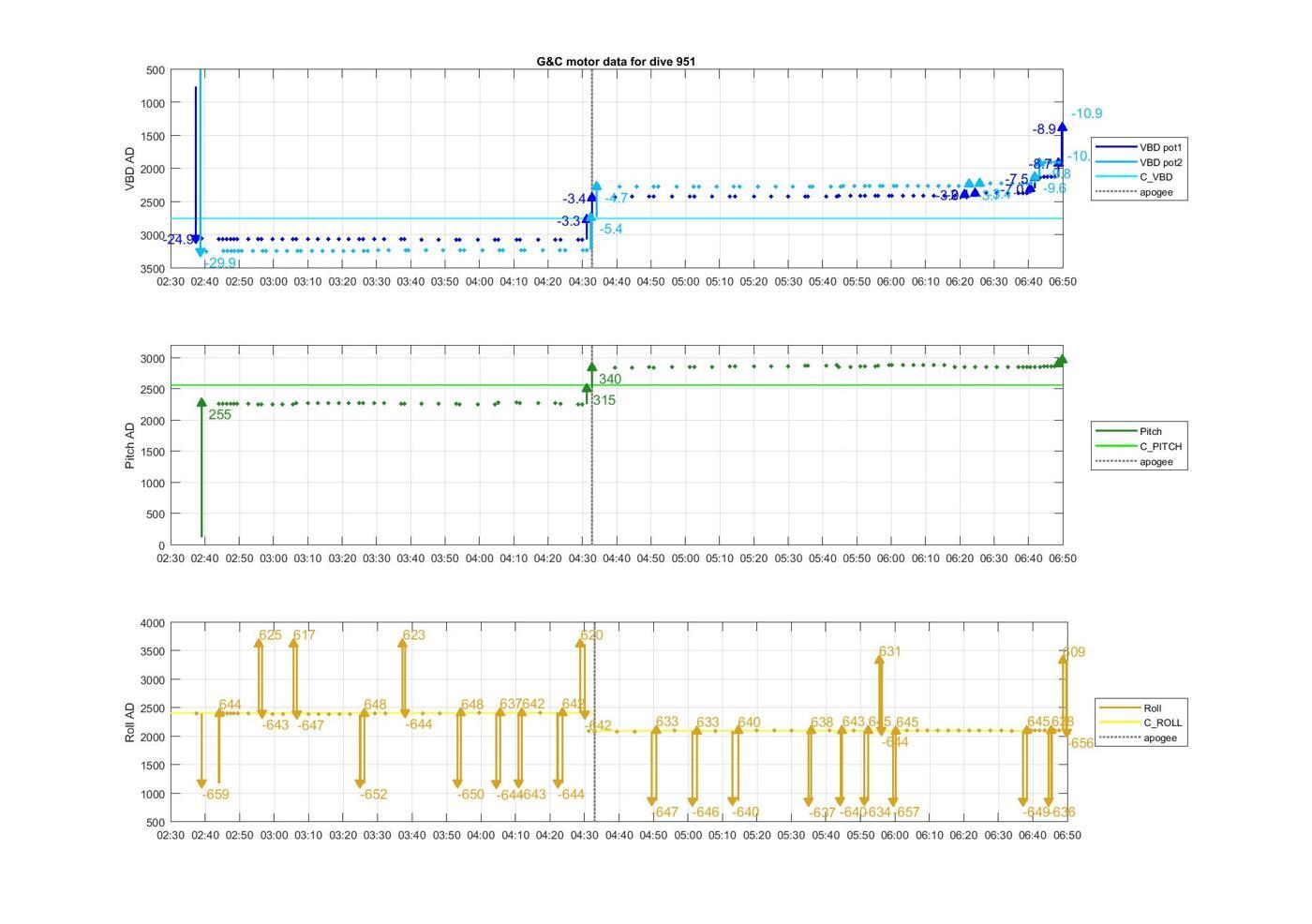The width and height of the screenshot is (1312, 924).
Task: Click the "-650" roll data label
Action: click(470, 795)
